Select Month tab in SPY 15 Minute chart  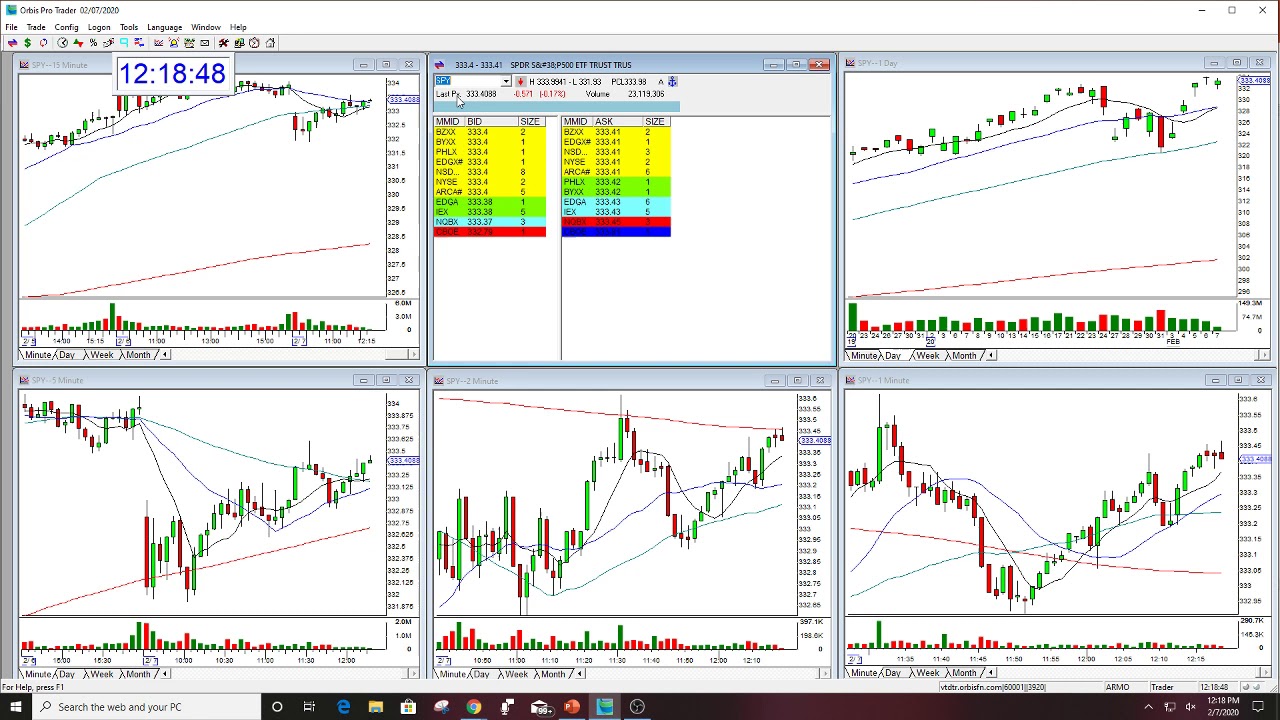(138, 355)
